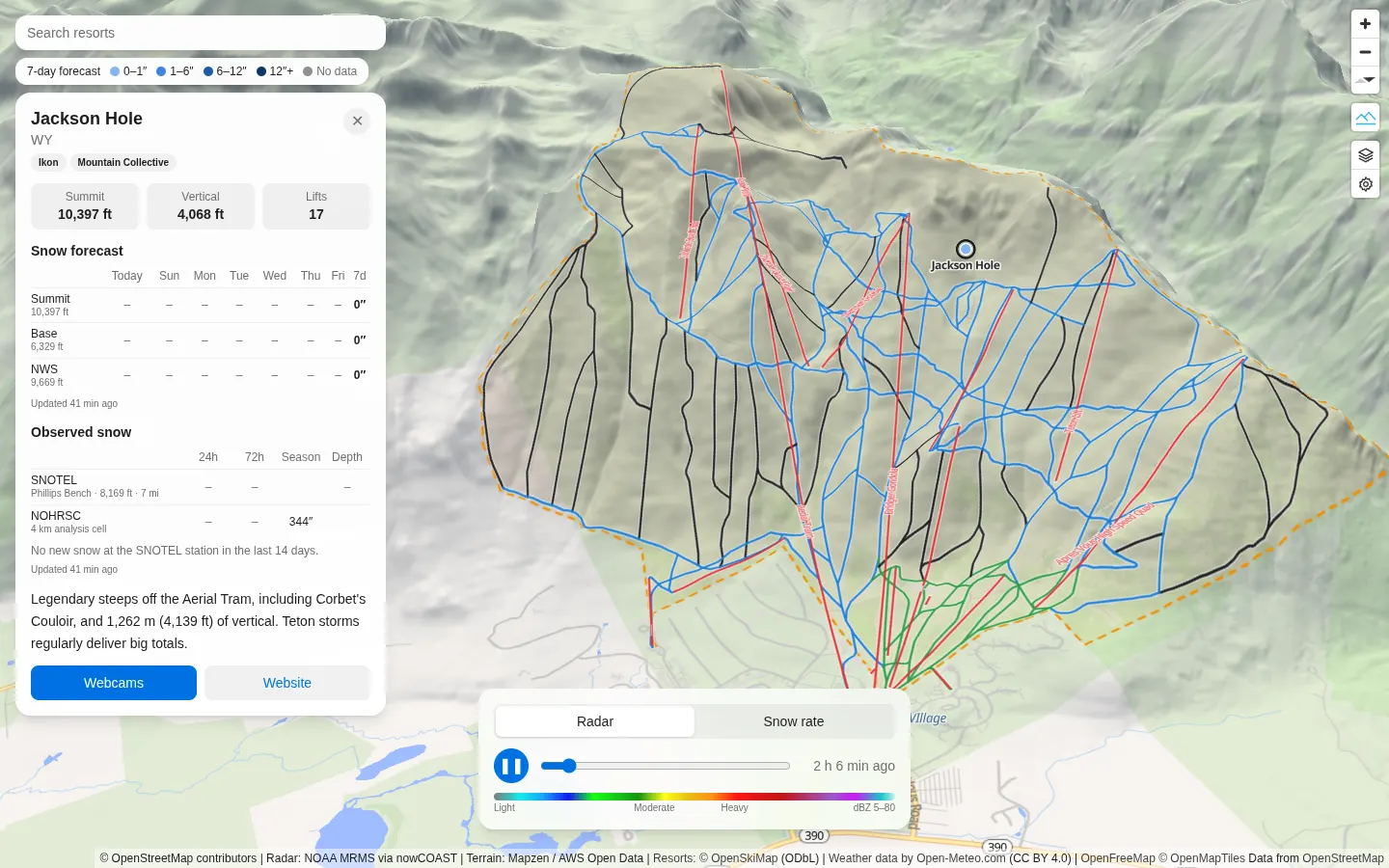Image resolution: width=1389 pixels, height=868 pixels.
Task: Select the NWS forecast row label
Action: pyautogui.click(x=44, y=369)
